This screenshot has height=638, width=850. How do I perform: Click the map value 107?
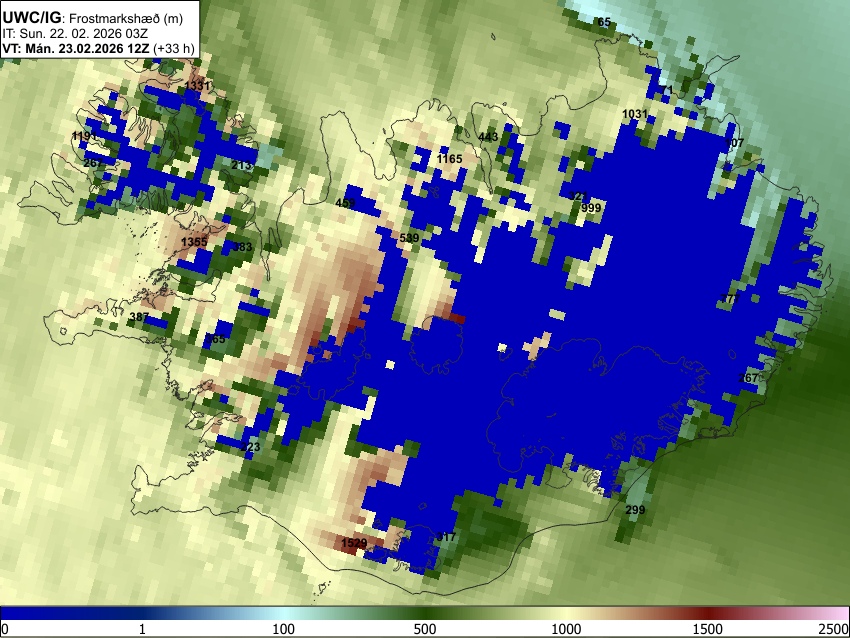[x=734, y=143]
